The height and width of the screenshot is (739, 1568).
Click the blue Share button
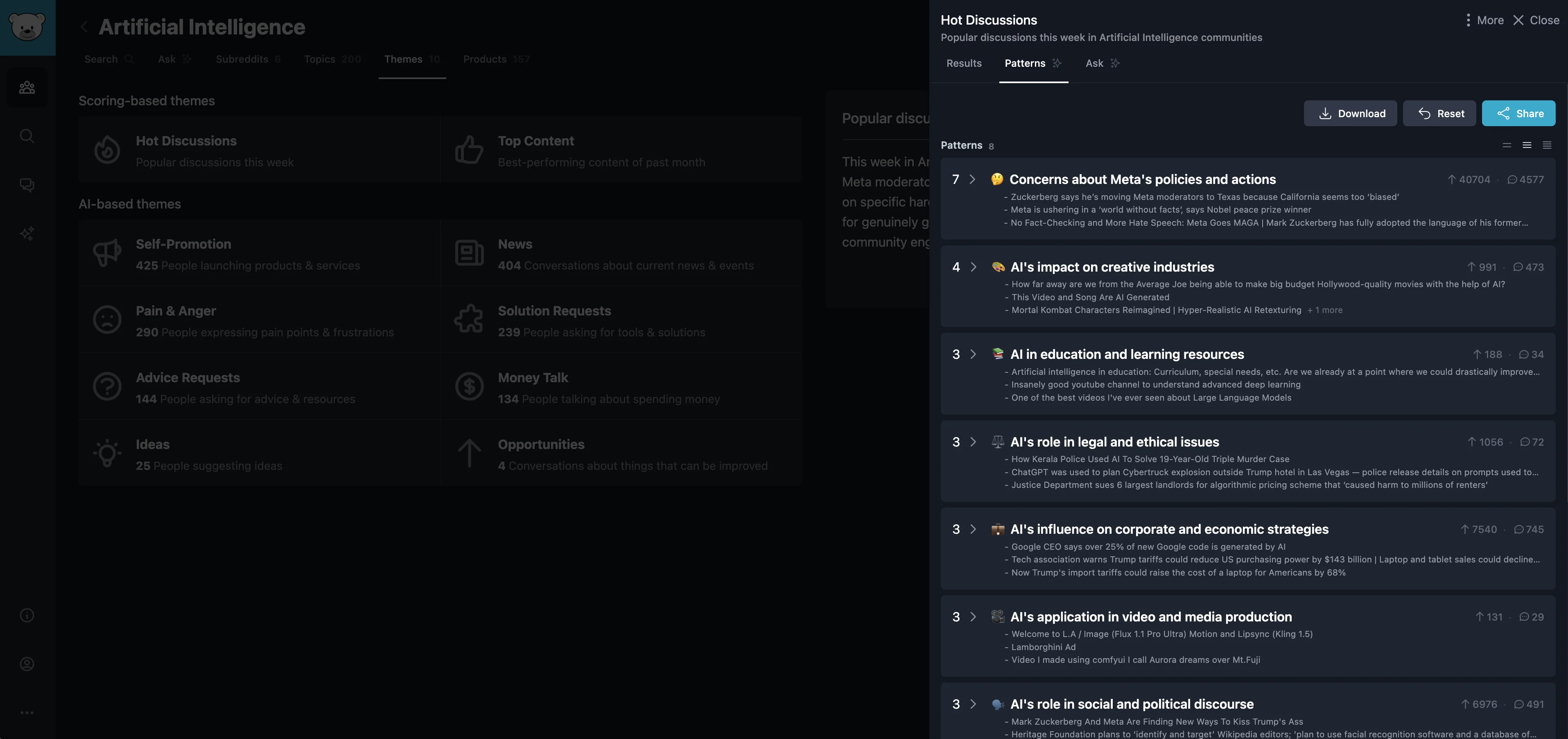(1518, 113)
